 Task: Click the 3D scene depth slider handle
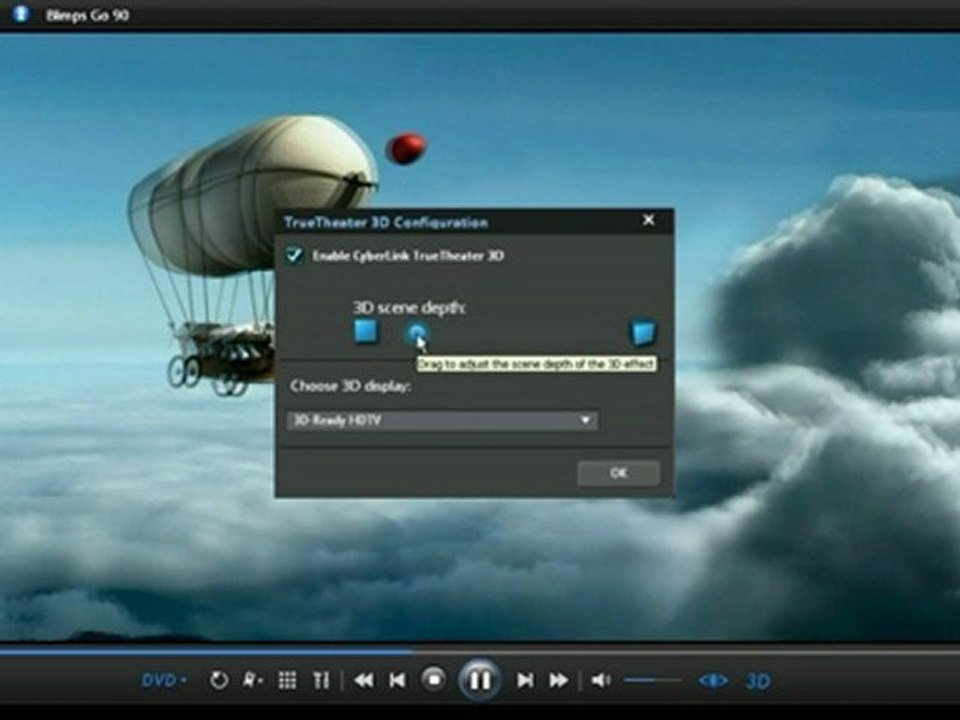click(x=418, y=334)
